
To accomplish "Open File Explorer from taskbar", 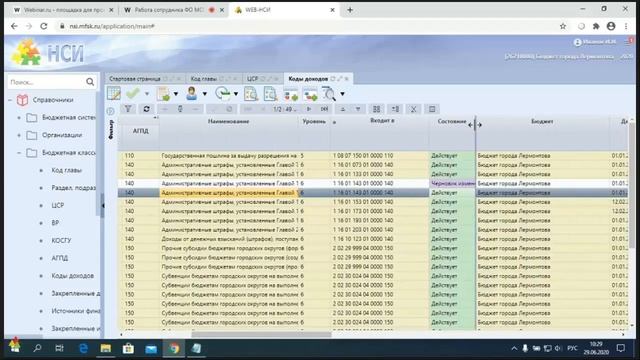I will click(x=106, y=348).
